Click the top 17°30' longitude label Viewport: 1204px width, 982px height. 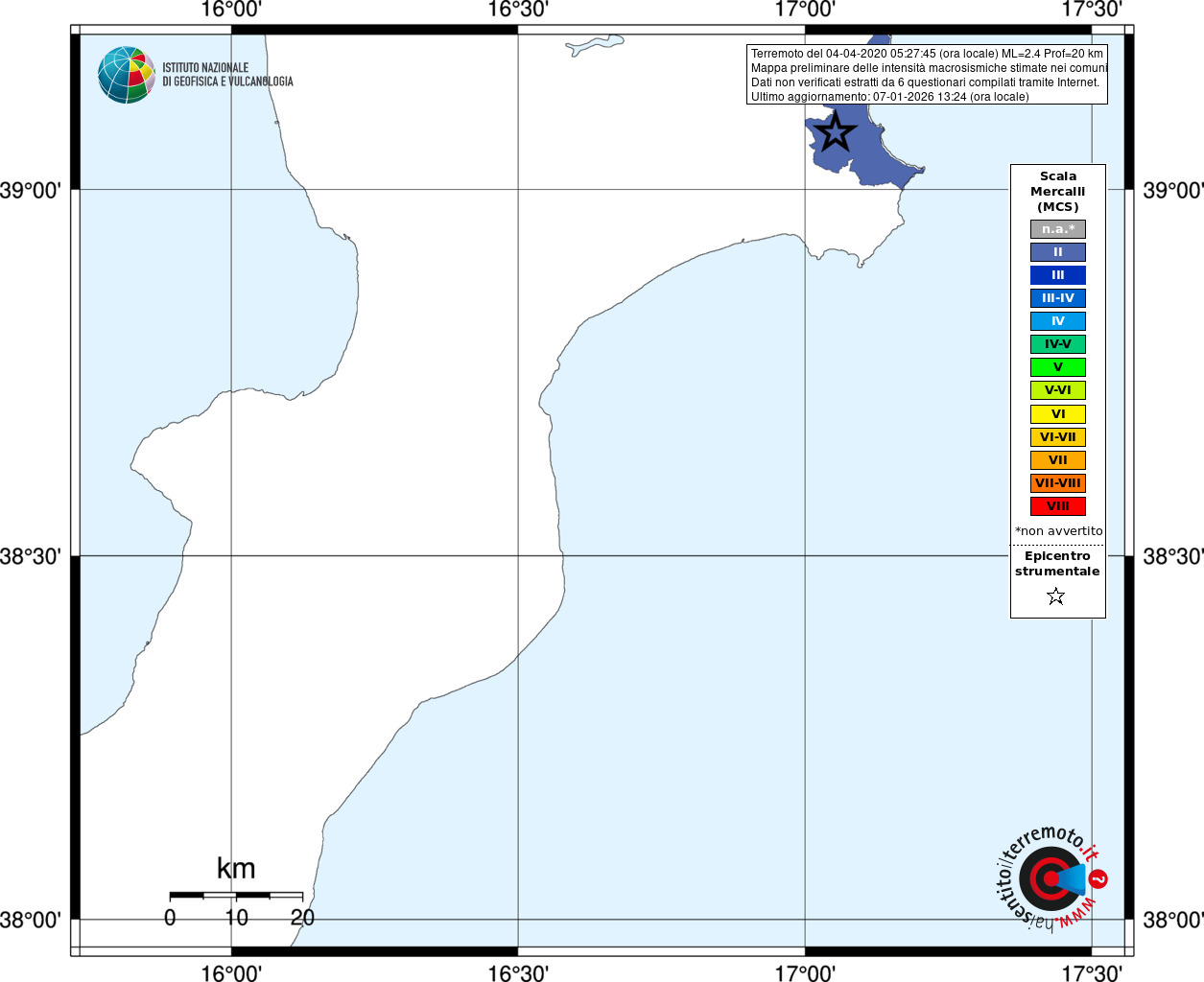pyautogui.click(x=1092, y=11)
